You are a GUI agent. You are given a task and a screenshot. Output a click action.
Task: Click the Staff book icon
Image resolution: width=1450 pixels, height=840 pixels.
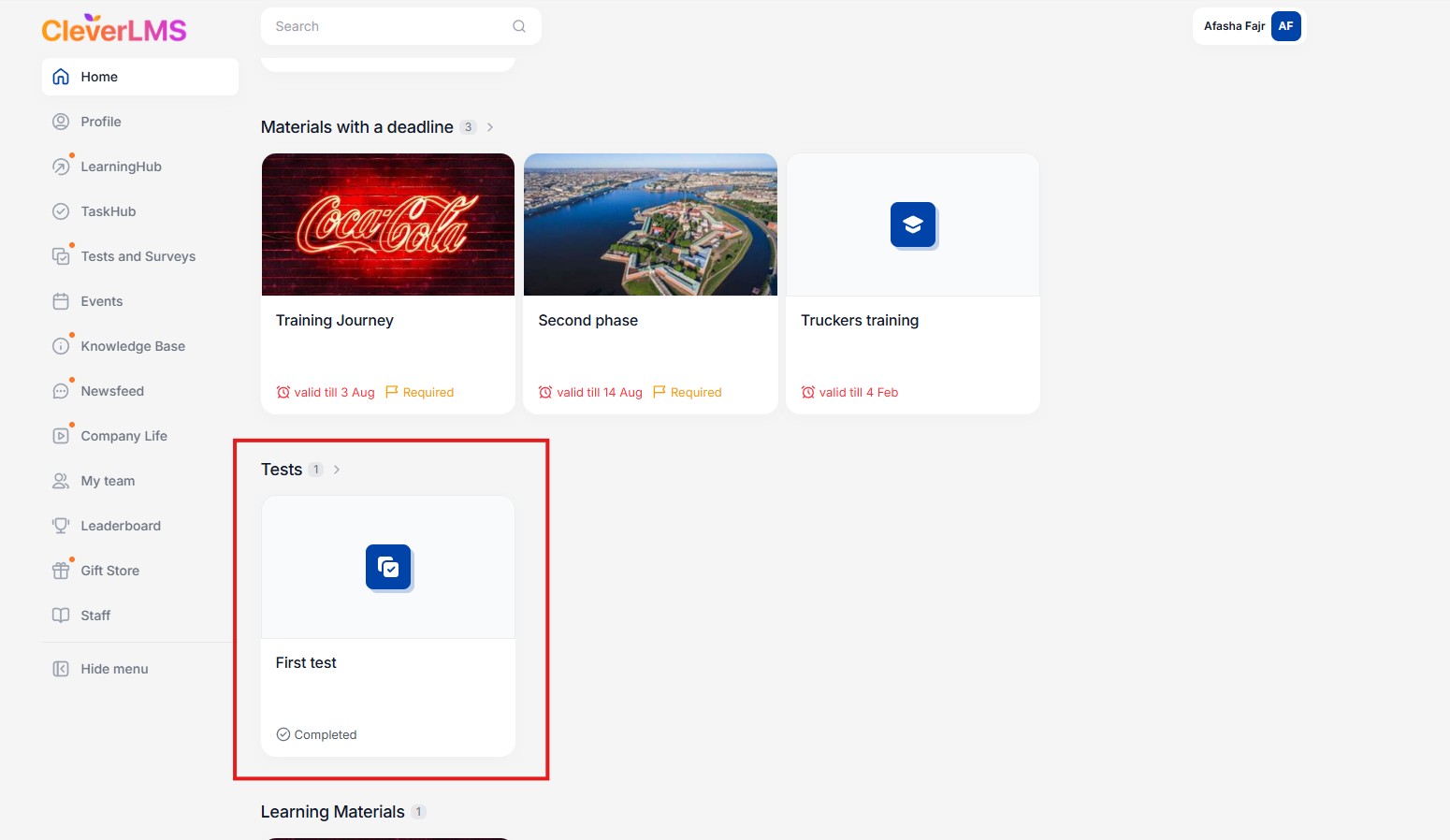61,616
